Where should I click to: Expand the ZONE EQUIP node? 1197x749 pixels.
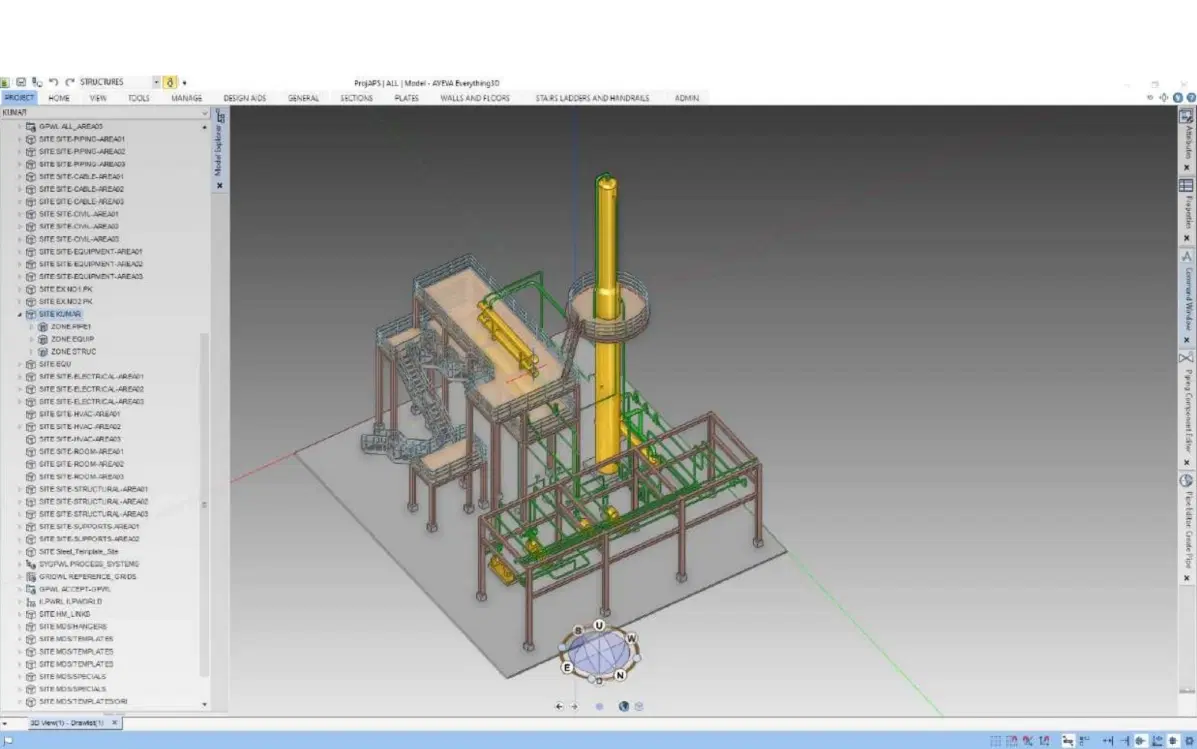point(31,339)
